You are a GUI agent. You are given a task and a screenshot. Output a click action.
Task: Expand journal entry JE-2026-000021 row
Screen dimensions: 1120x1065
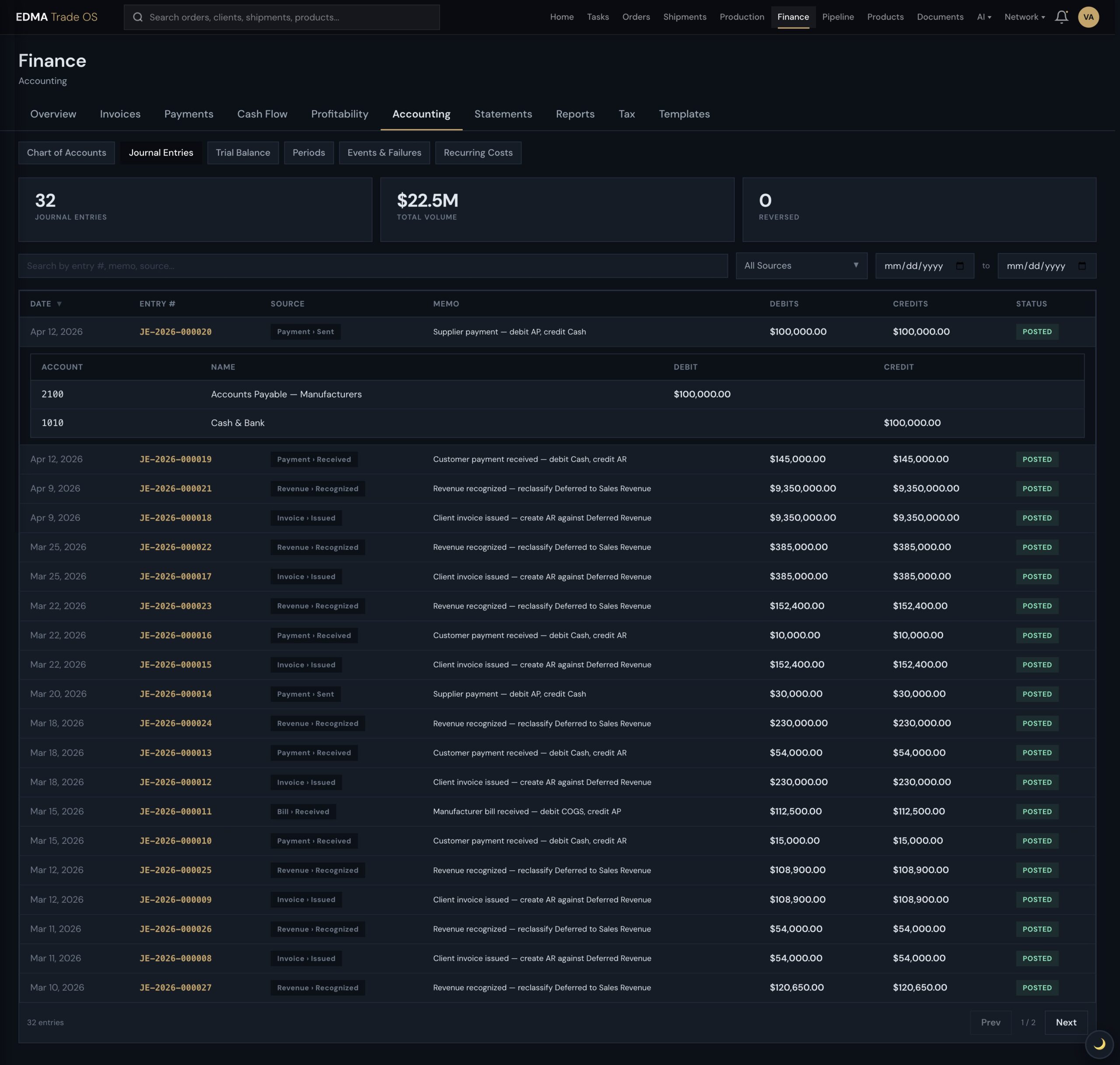[557, 488]
